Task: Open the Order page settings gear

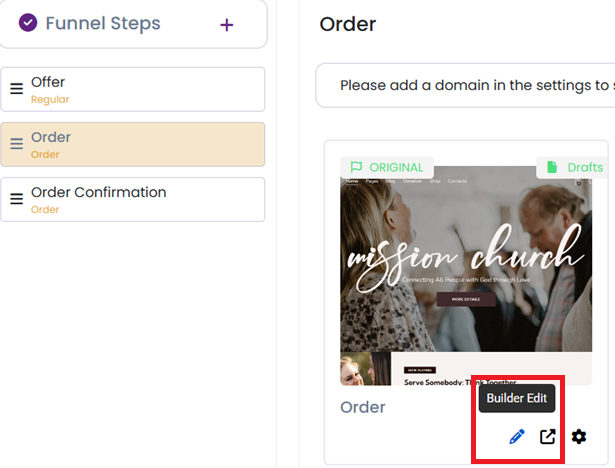Action: click(579, 436)
